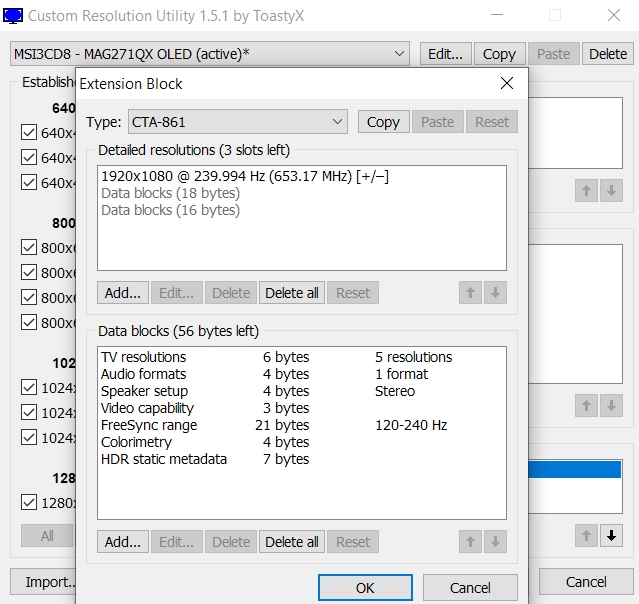Select Data blocks (18 bytes) entry

(x=170, y=193)
